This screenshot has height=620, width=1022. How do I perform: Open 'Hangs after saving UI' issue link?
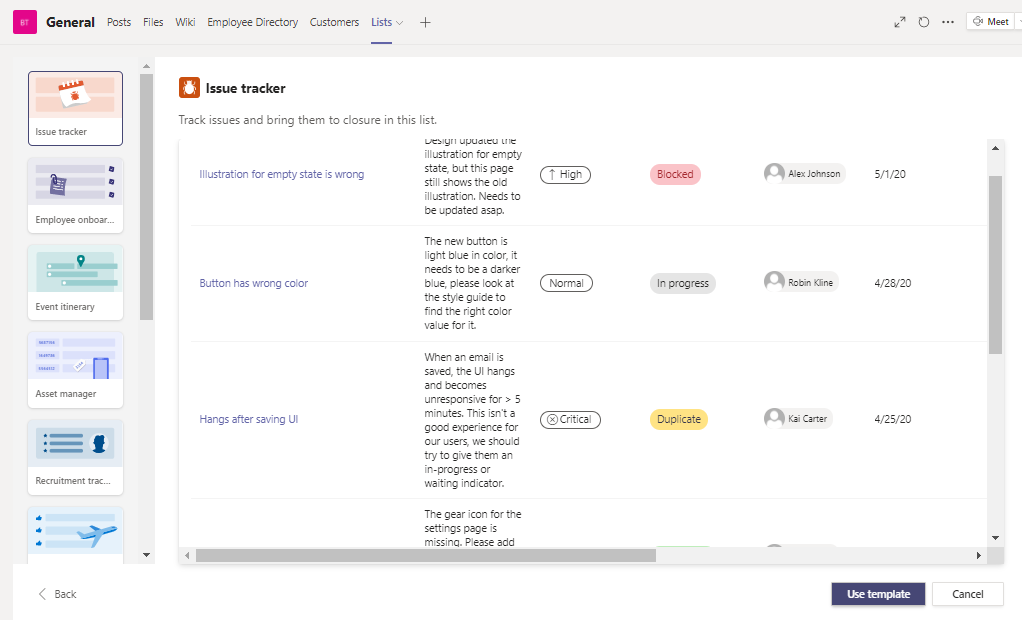coord(248,419)
